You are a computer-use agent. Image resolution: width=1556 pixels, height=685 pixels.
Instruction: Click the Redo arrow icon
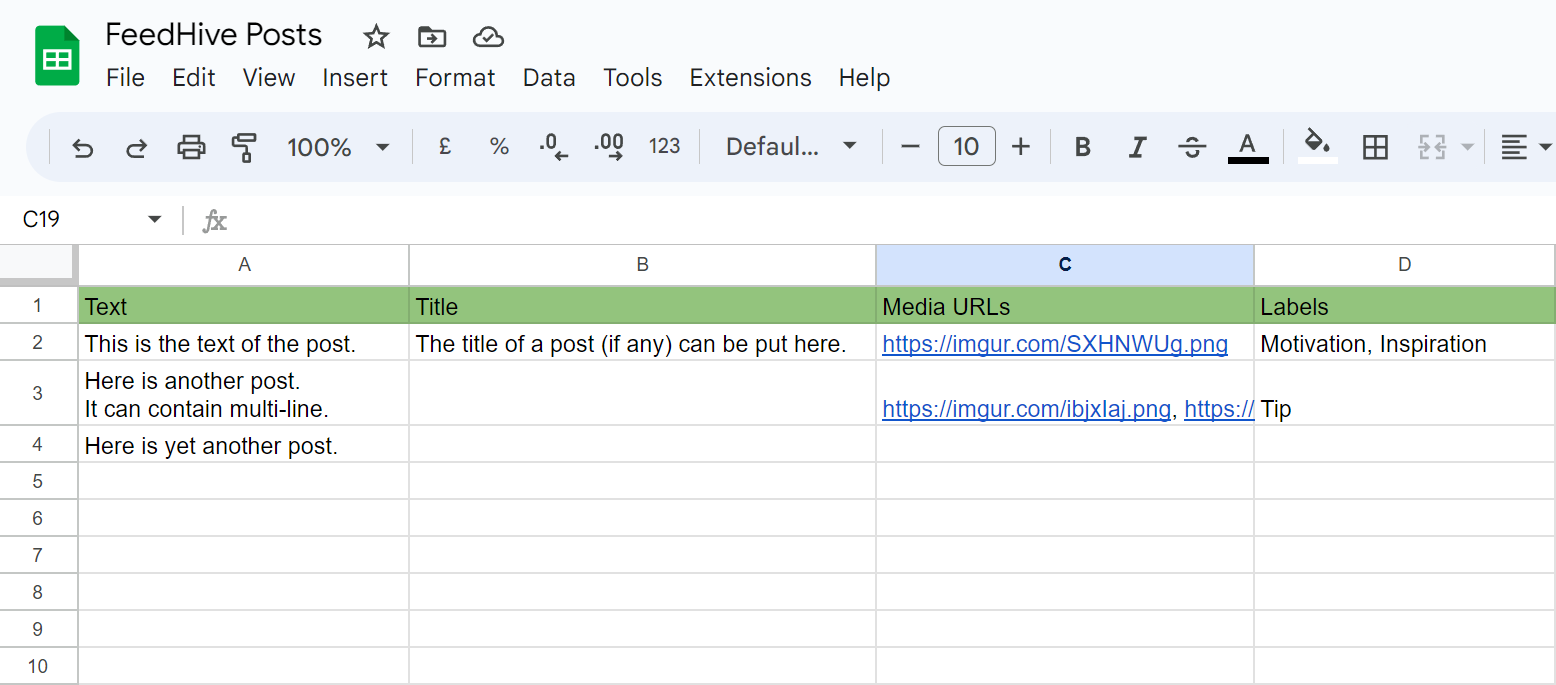(136, 148)
